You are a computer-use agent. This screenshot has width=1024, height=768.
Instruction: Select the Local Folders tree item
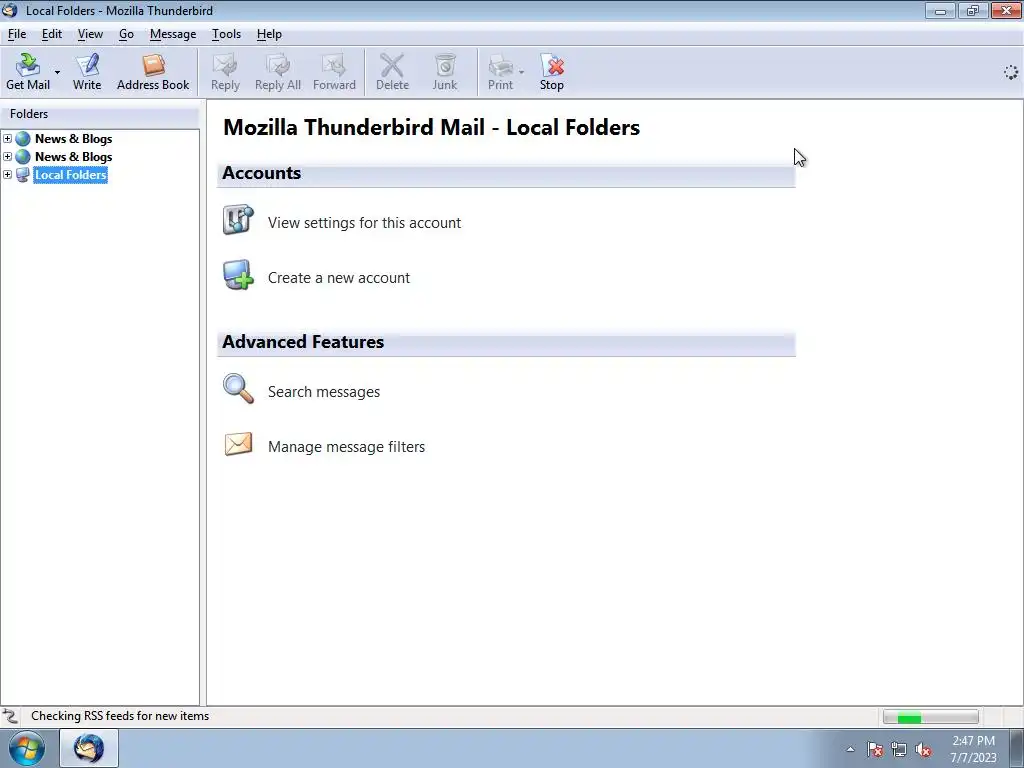coord(71,174)
